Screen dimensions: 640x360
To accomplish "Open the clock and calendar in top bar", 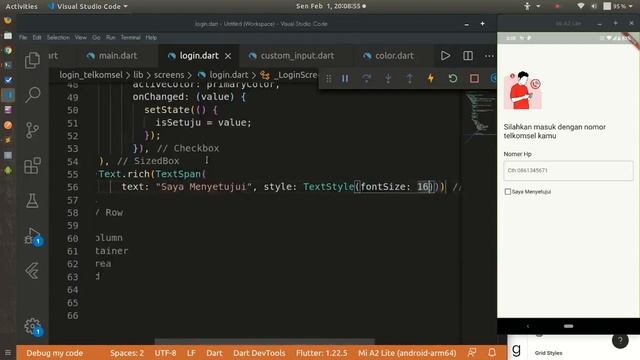I will pyautogui.click(x=331, y=6).
